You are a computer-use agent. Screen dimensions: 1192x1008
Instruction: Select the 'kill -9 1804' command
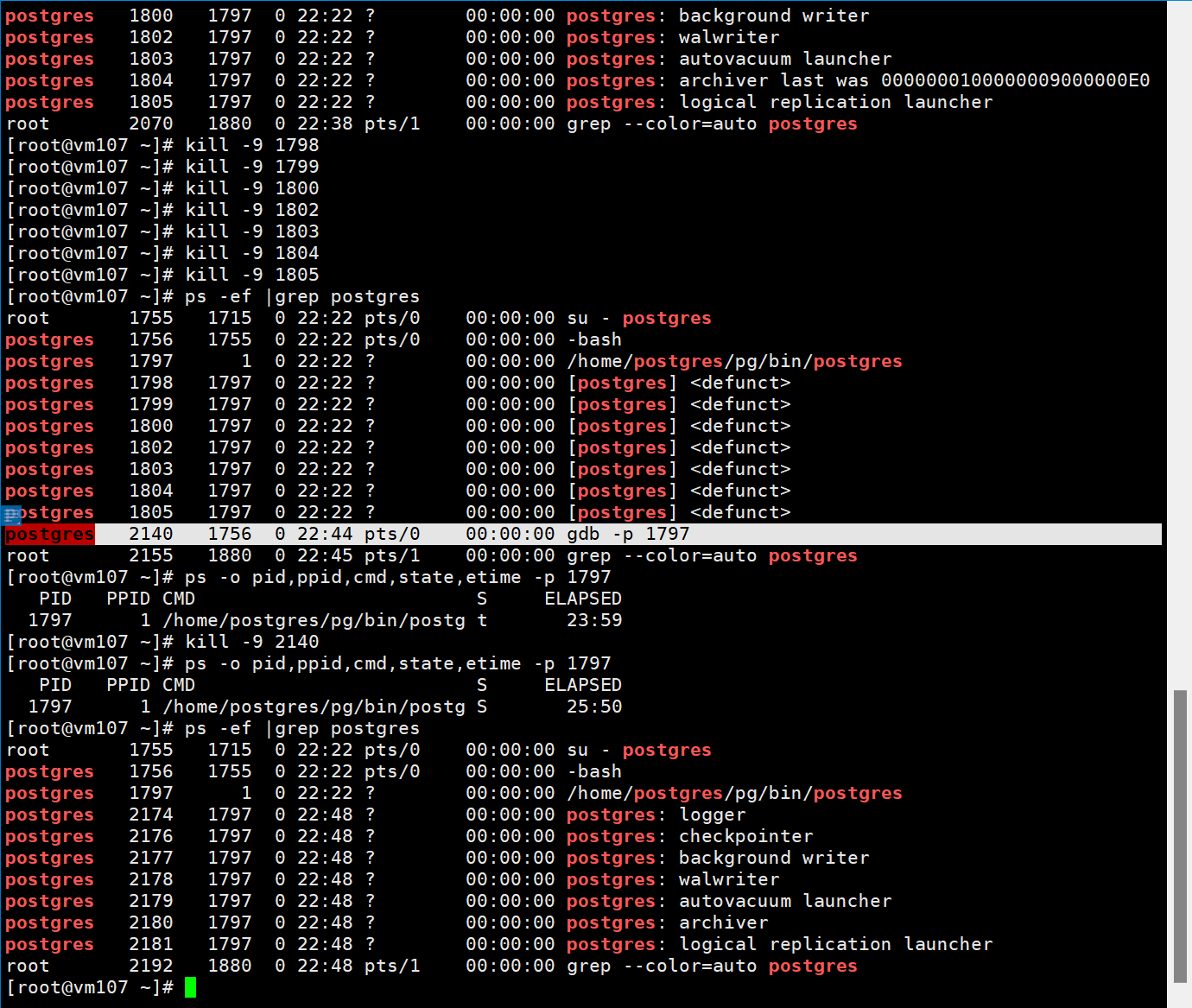pos(252,253)
